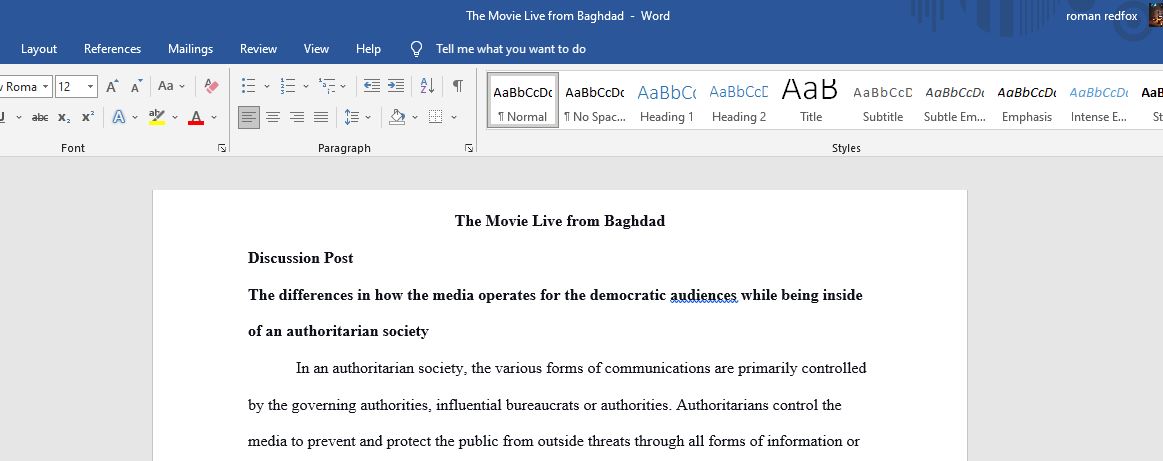Align text to the right

(297, 117)
